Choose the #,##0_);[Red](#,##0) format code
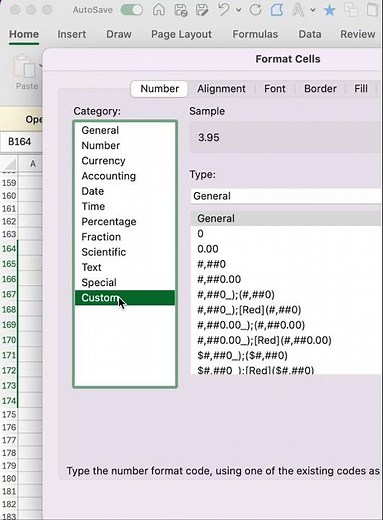 pyautogui.click(x=286, y=310)
